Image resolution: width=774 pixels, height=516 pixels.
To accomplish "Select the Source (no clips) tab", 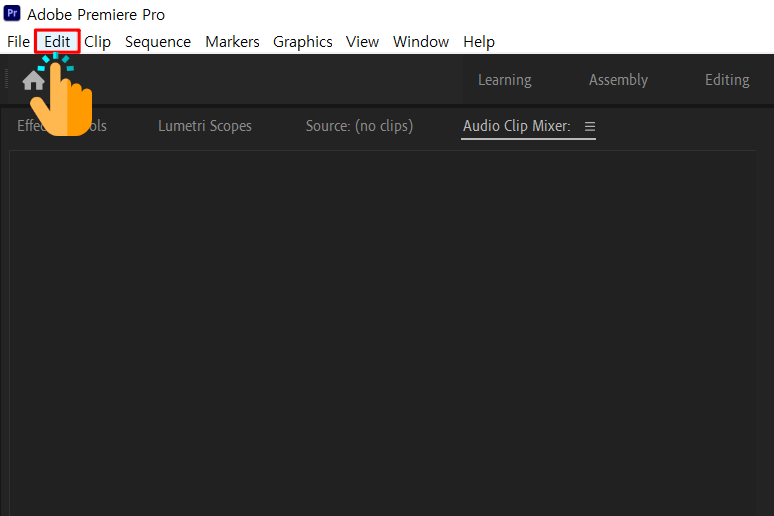I will tap(359, 126).
